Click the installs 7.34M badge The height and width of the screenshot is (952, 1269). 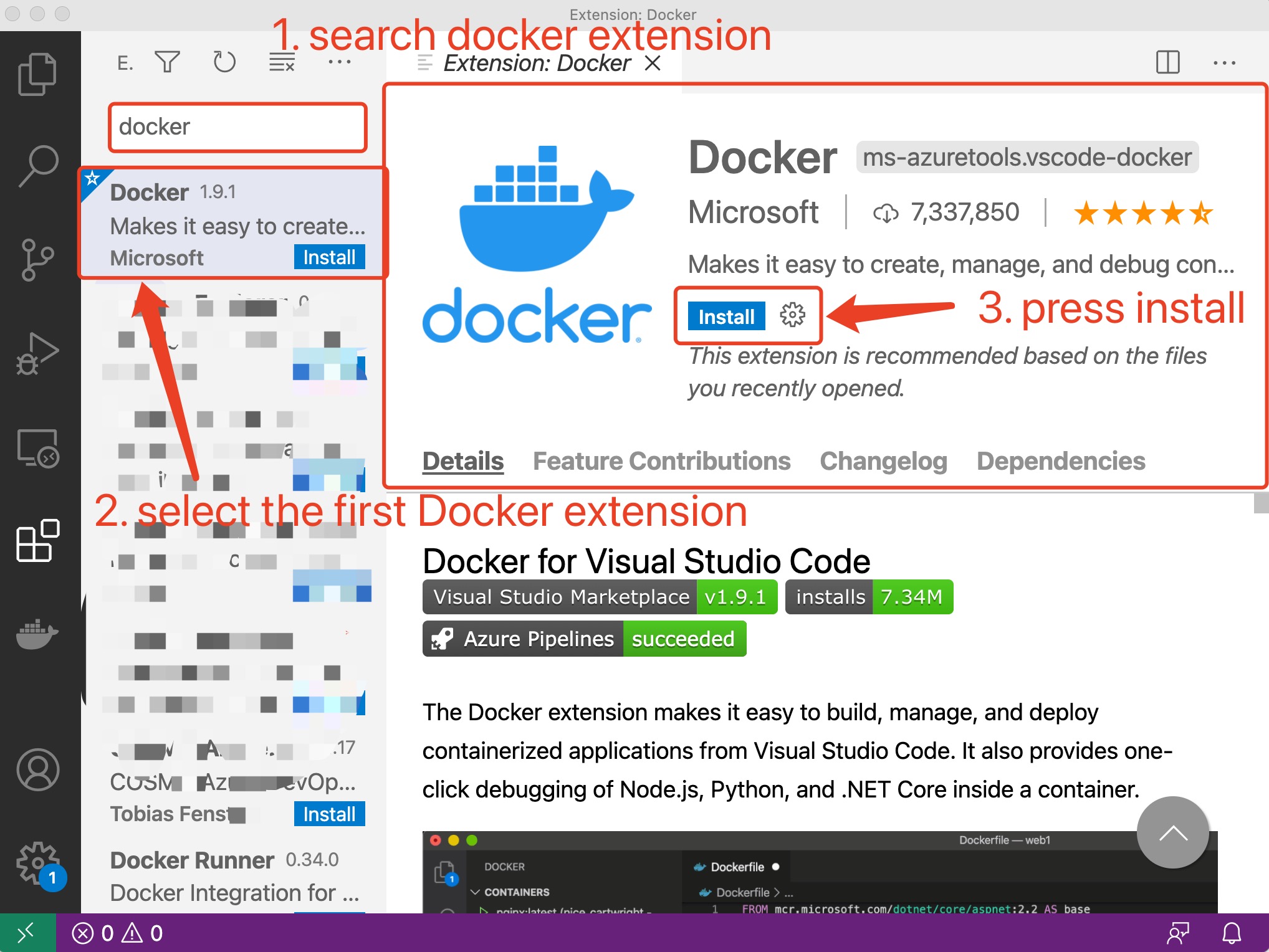tap(869, 597)
